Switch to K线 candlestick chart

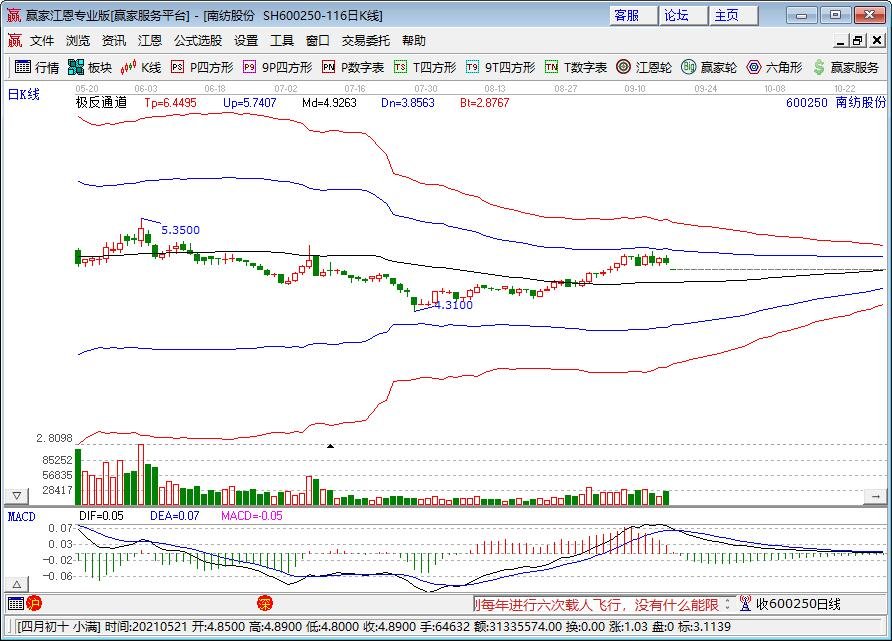[x=141, y=67]
